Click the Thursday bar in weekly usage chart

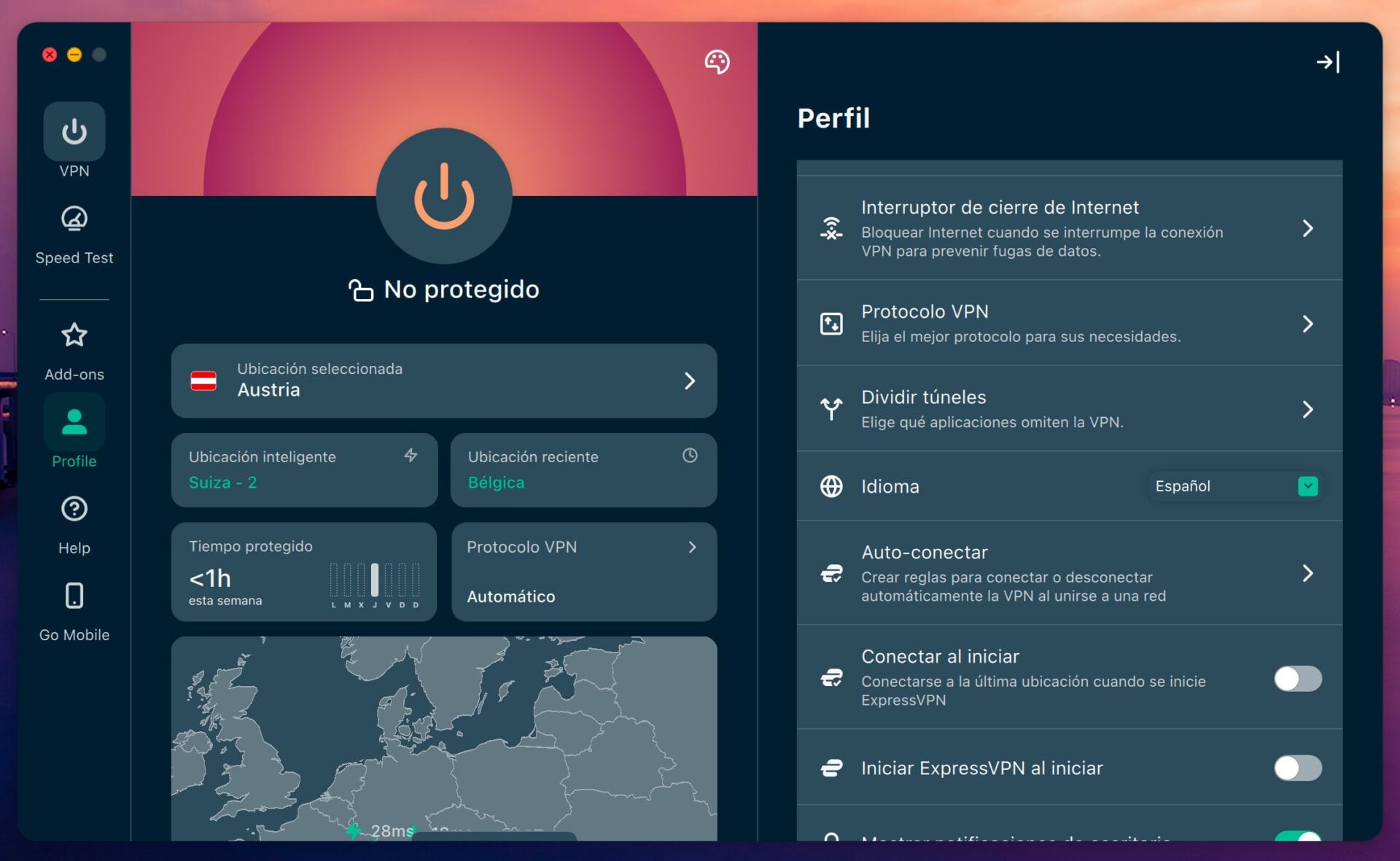tap(375, 580)
